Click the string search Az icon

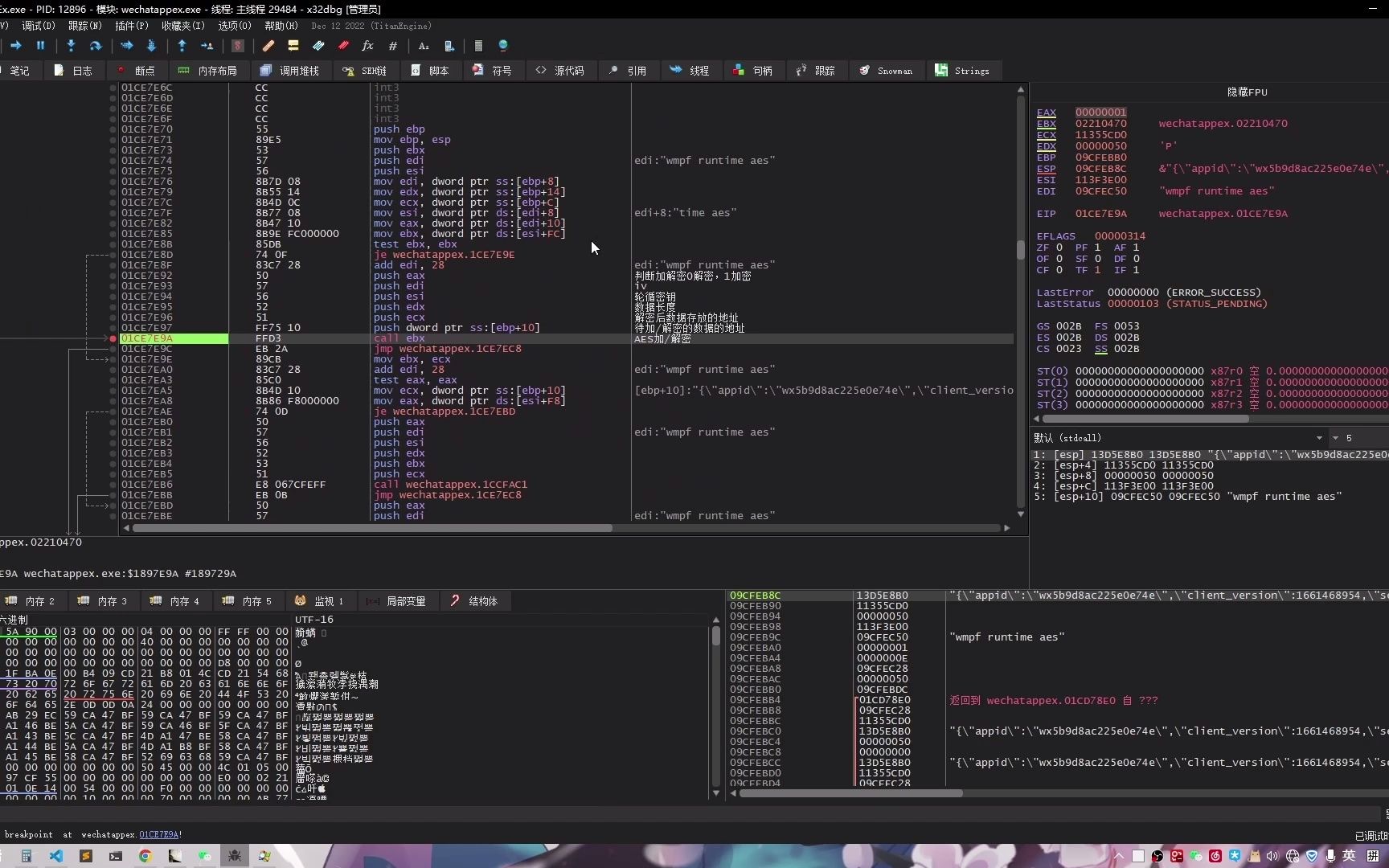[x=424, y=46]
